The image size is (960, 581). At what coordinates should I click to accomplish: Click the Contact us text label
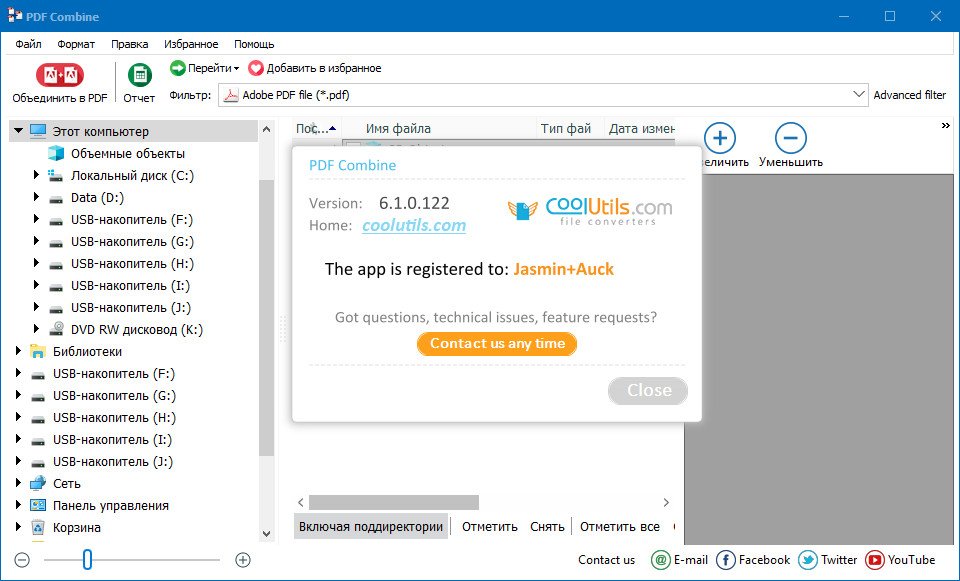[x=607, y=560]
